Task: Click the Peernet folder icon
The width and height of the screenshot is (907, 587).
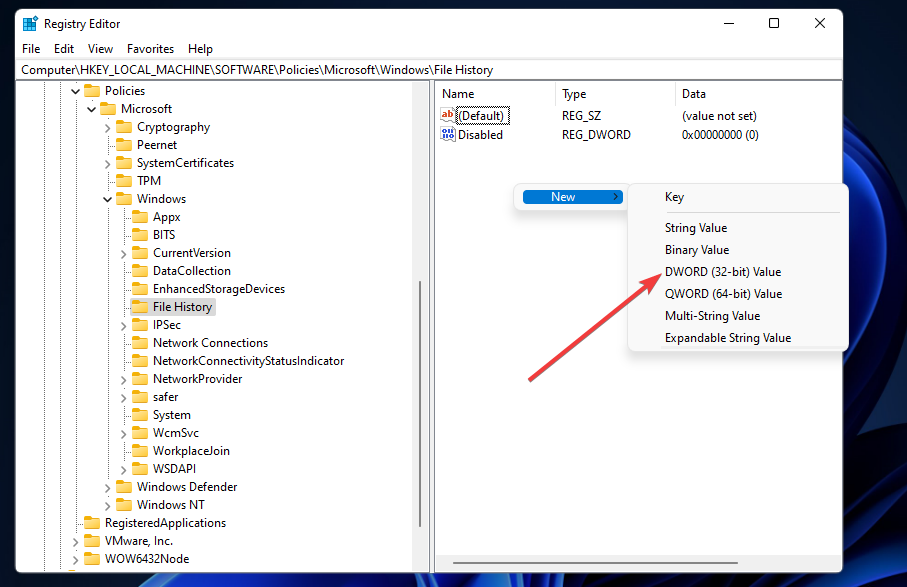Action: coord(124,145)
